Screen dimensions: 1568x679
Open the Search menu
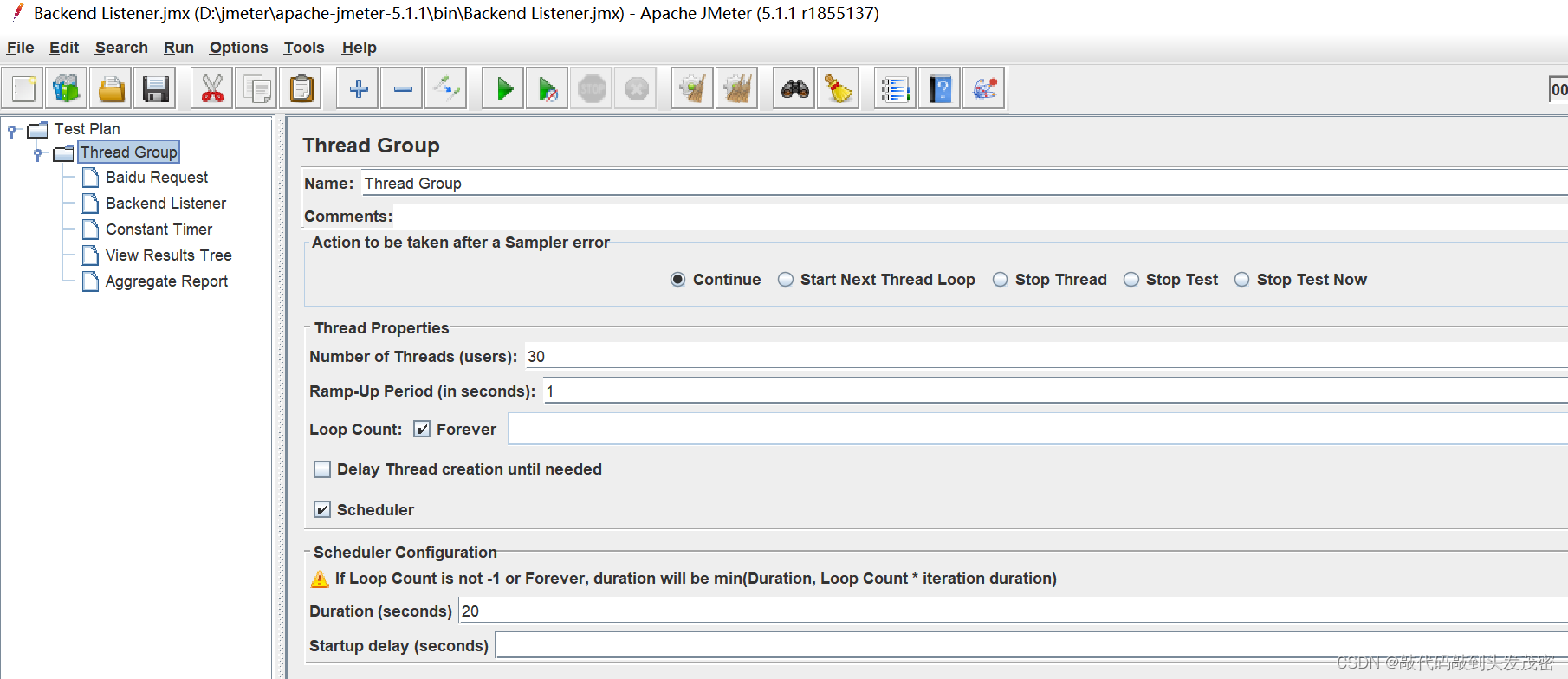click(x=121, y=48)
